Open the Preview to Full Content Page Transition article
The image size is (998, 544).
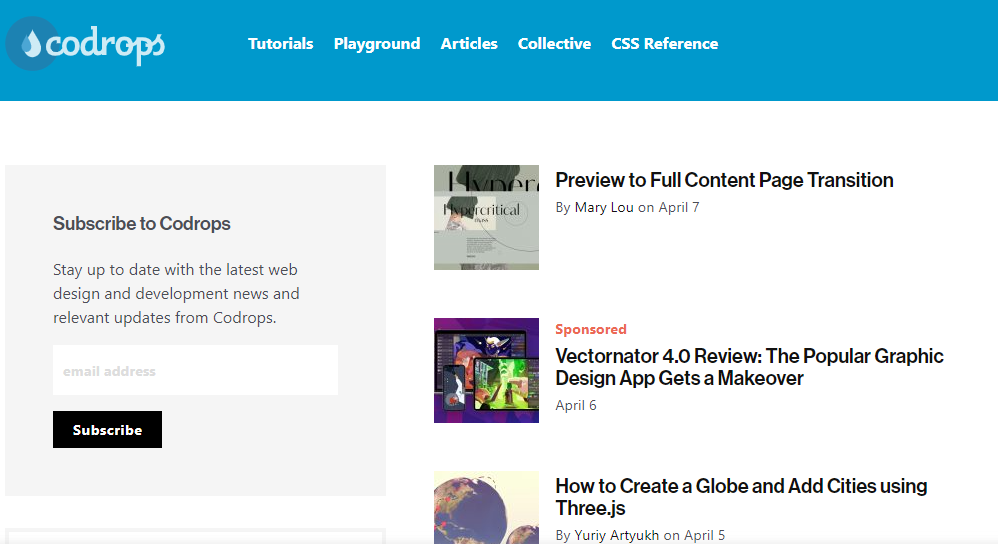(724, 180)
